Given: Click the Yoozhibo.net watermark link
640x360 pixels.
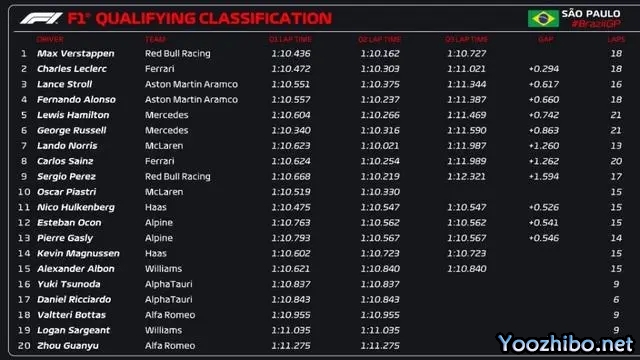Looking at the screenshot, I should pyautogui.click(x=565, y=344).
